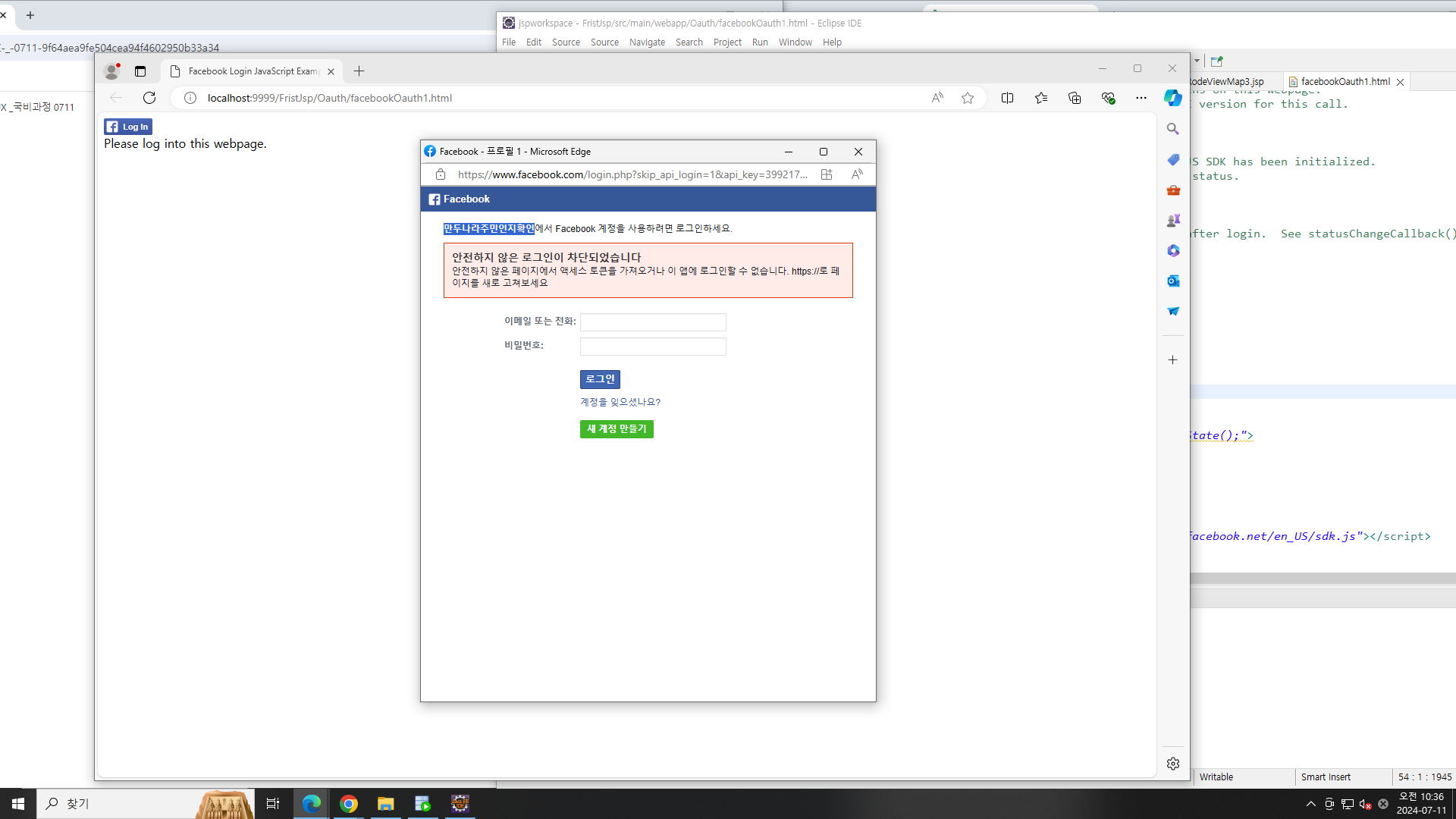Open the 계정을 잊으셨나요? link
Image resolution: width=1456 pixels, height=819 pixels.
point(620,403)
